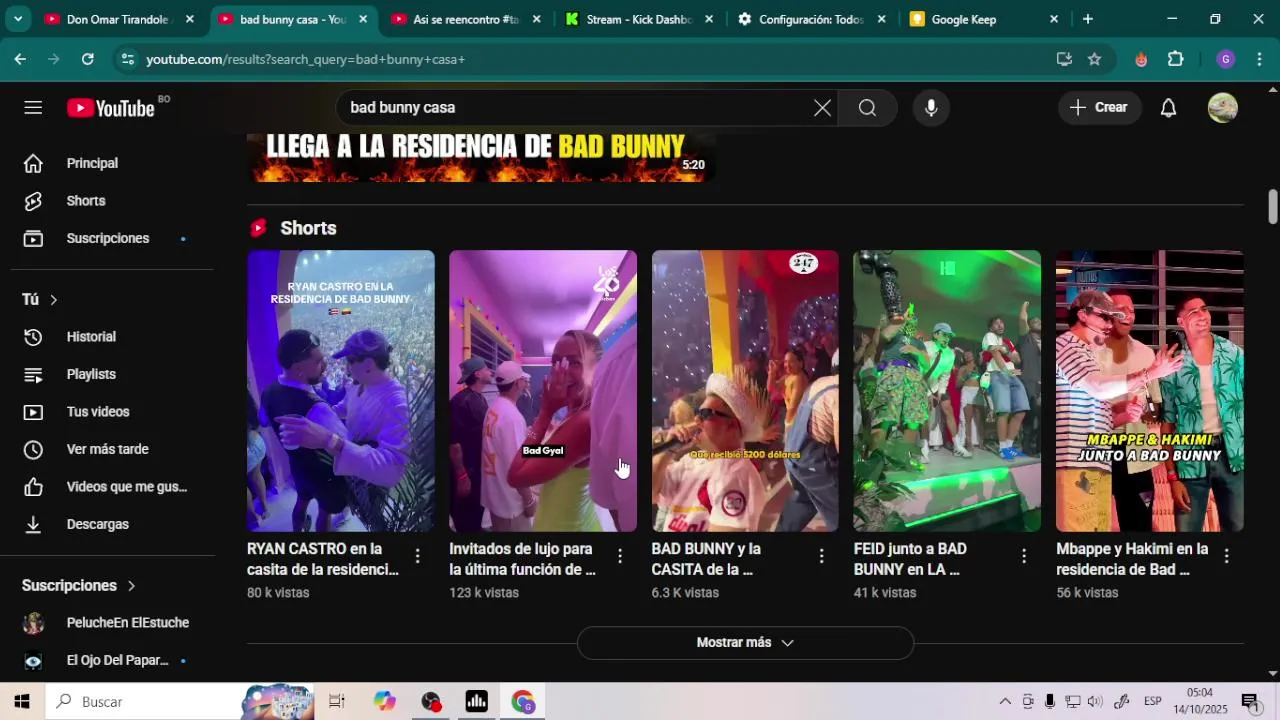Open options for Mbappe y Hakimi short
The image size is (1280, 720).
click(x=1226, y=556)
